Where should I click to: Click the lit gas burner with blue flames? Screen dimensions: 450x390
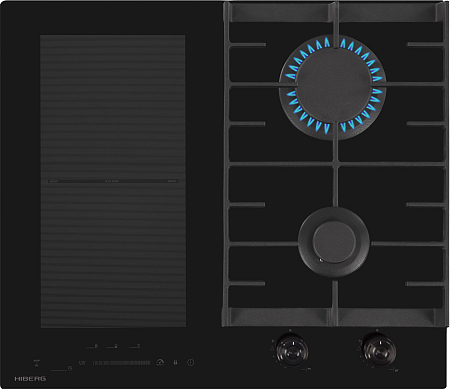click(332, 86)
